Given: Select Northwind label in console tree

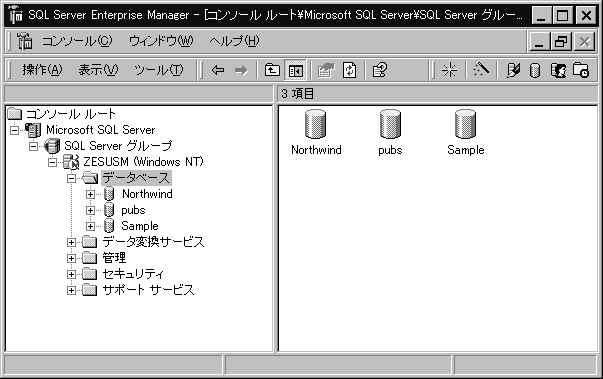Looking at the screenshot, I should [x=147, y=194].
